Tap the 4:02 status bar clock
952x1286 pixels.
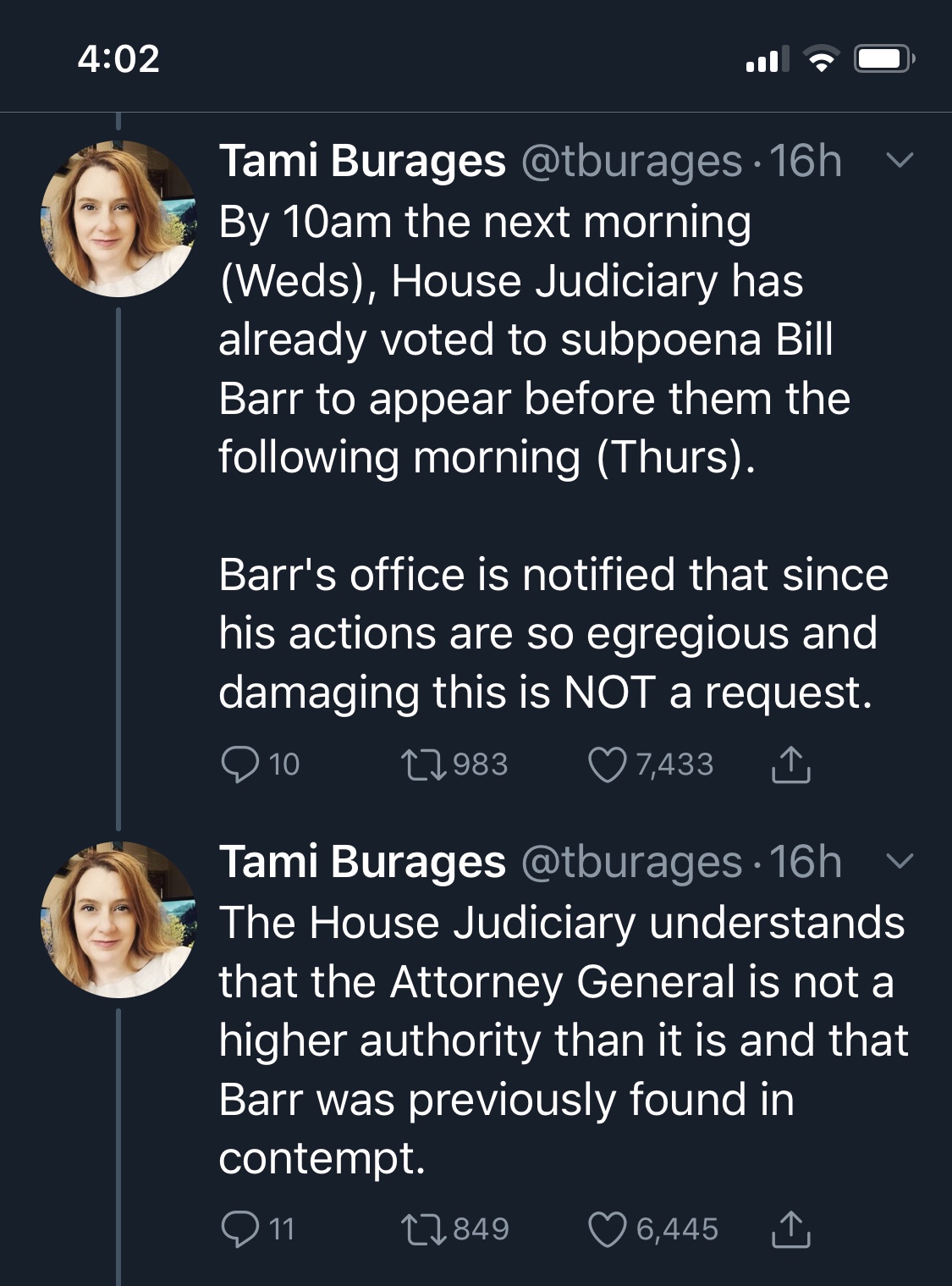pyautogui.click(x=118, y=58)
